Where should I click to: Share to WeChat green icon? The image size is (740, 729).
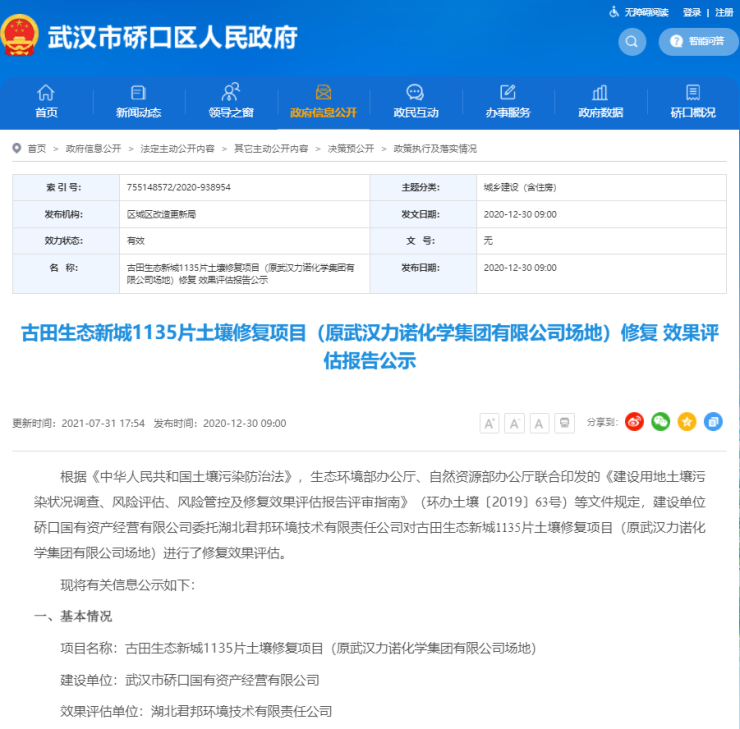(x=661, y=421)
